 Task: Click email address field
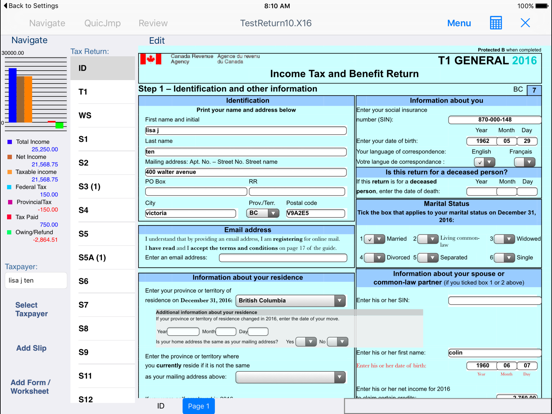283,258
